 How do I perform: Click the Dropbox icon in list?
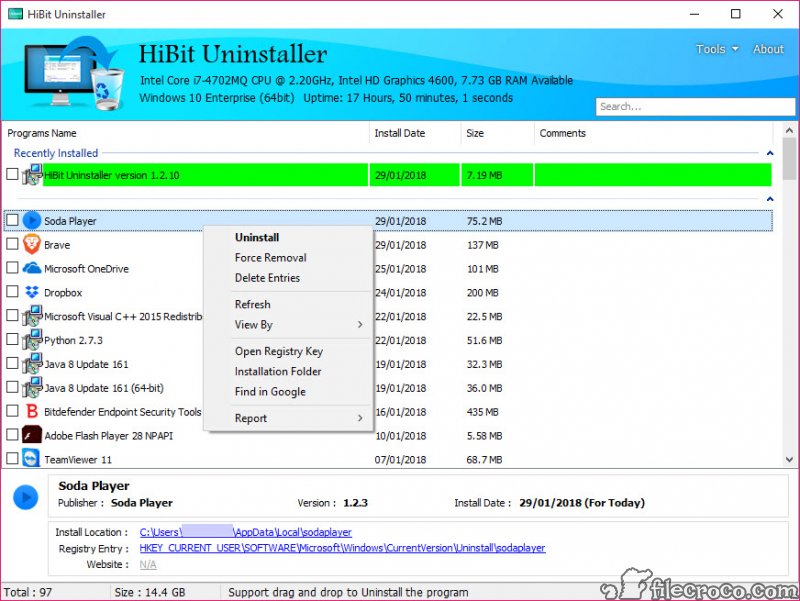32,292
